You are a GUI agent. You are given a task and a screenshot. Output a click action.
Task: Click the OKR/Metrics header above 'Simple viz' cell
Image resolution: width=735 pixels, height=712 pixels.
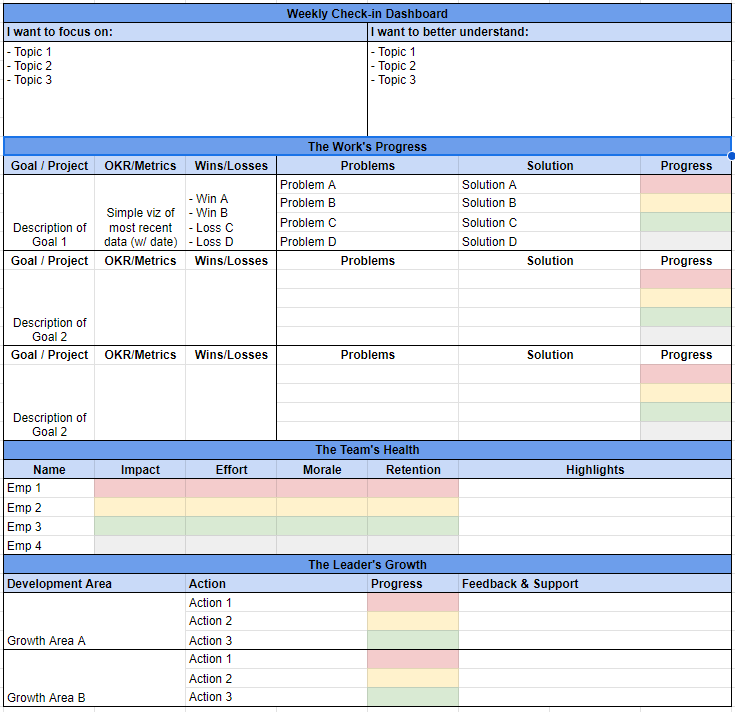point(140,165)
